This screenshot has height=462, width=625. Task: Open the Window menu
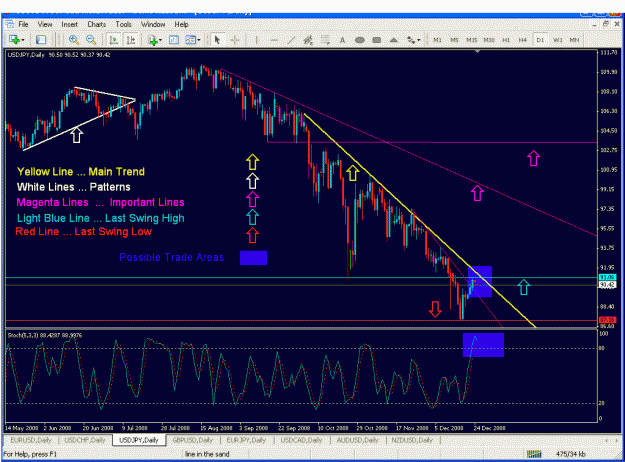pos(153,24)
